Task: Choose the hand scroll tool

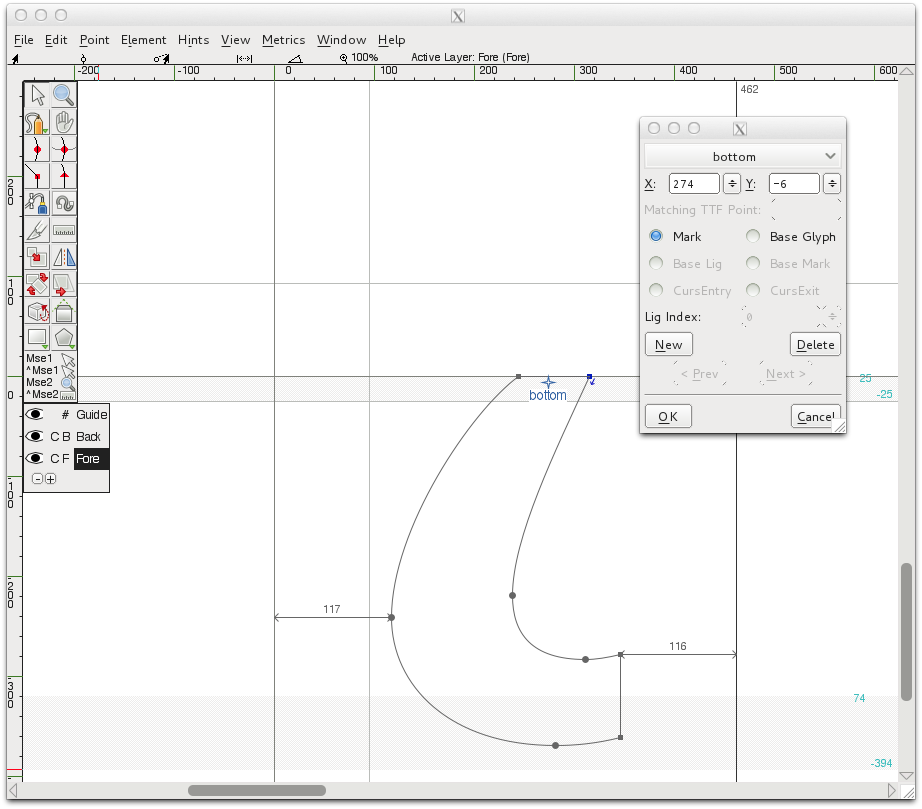Action: point(64,122)
